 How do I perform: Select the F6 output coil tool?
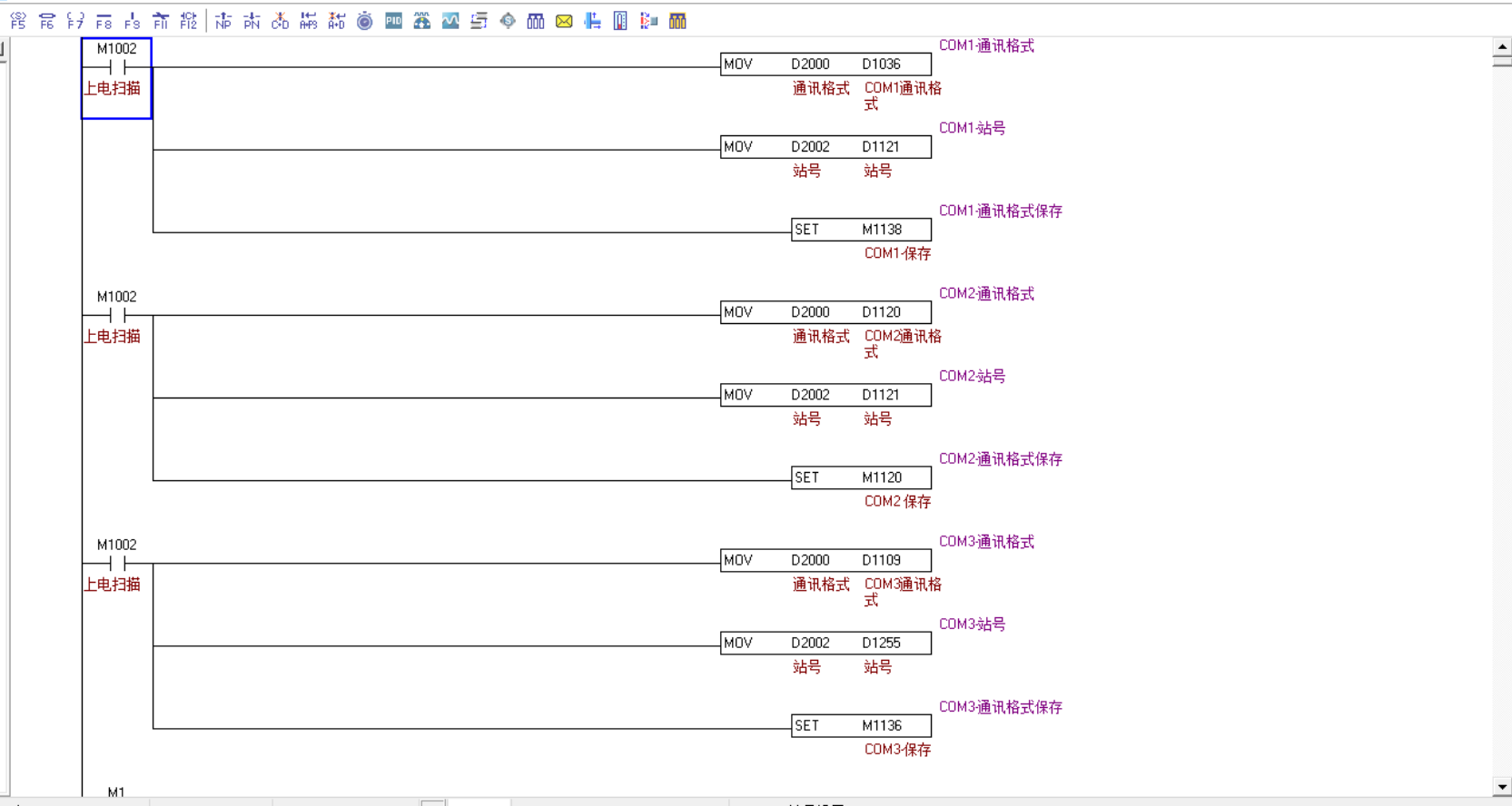coord(47,21)
